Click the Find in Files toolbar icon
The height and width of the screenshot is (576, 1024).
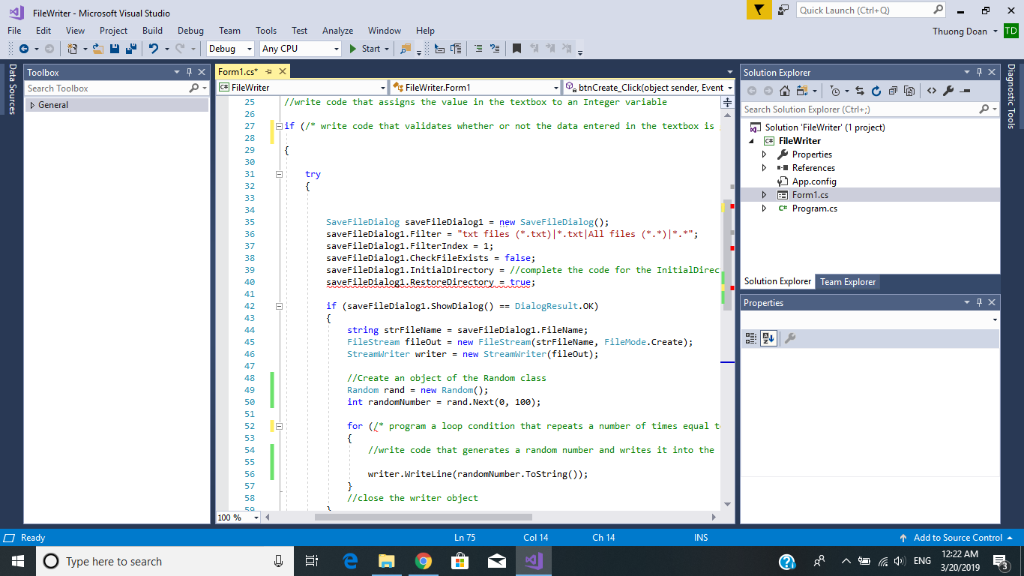406,49
